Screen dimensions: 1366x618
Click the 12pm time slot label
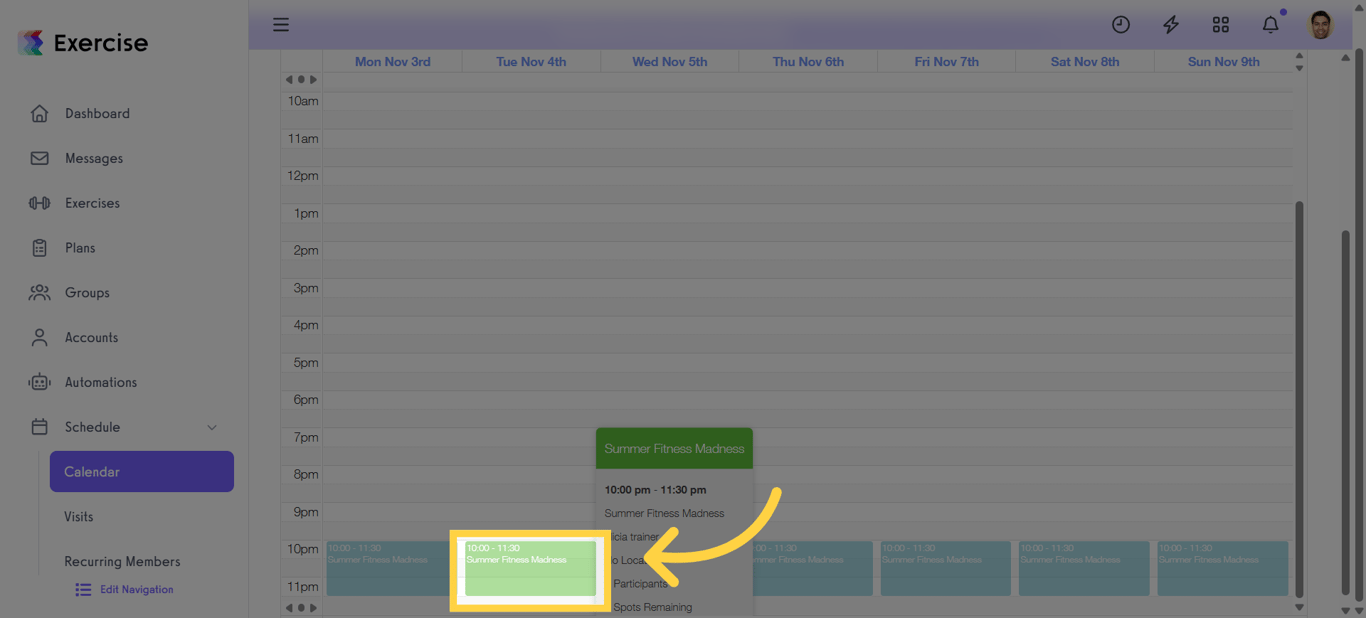coord(302,176)
